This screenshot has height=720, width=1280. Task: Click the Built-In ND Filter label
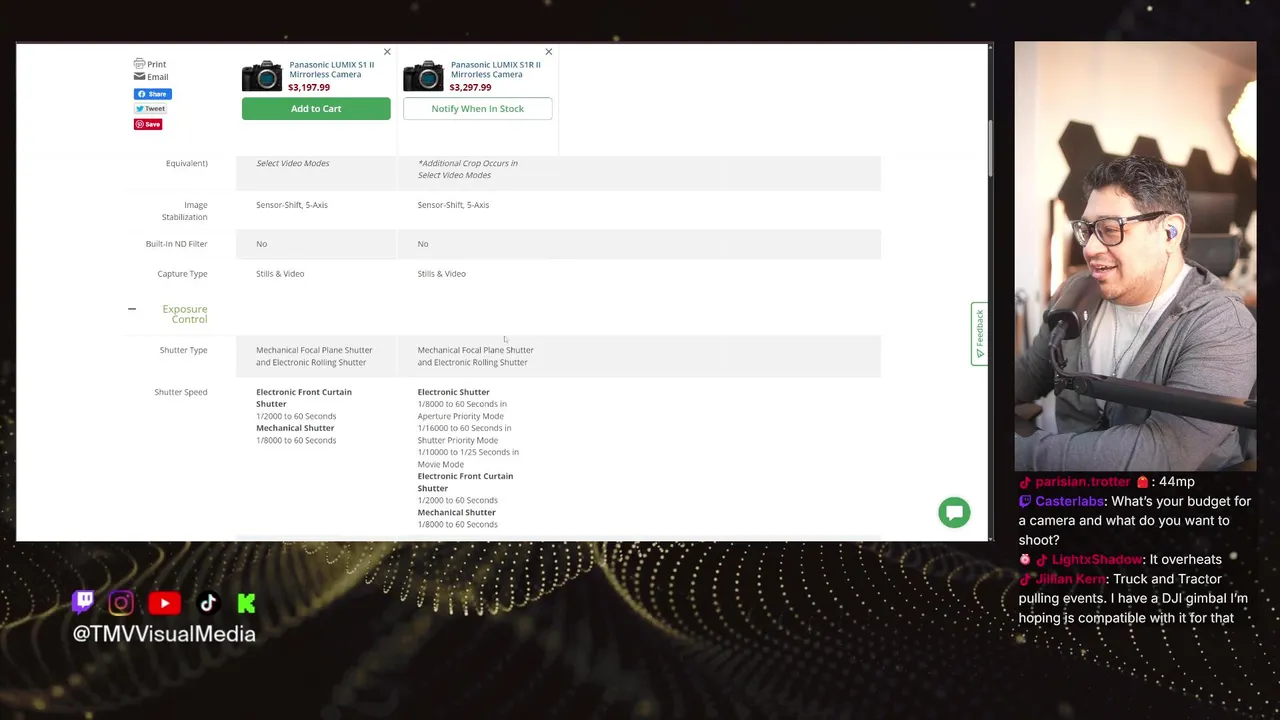[x=176, y=244]
